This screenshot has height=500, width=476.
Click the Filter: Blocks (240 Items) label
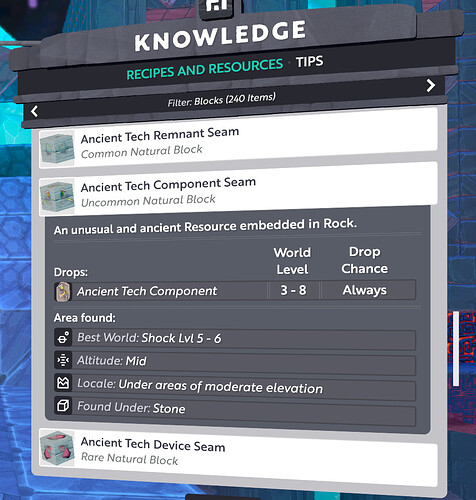(222, 100)
